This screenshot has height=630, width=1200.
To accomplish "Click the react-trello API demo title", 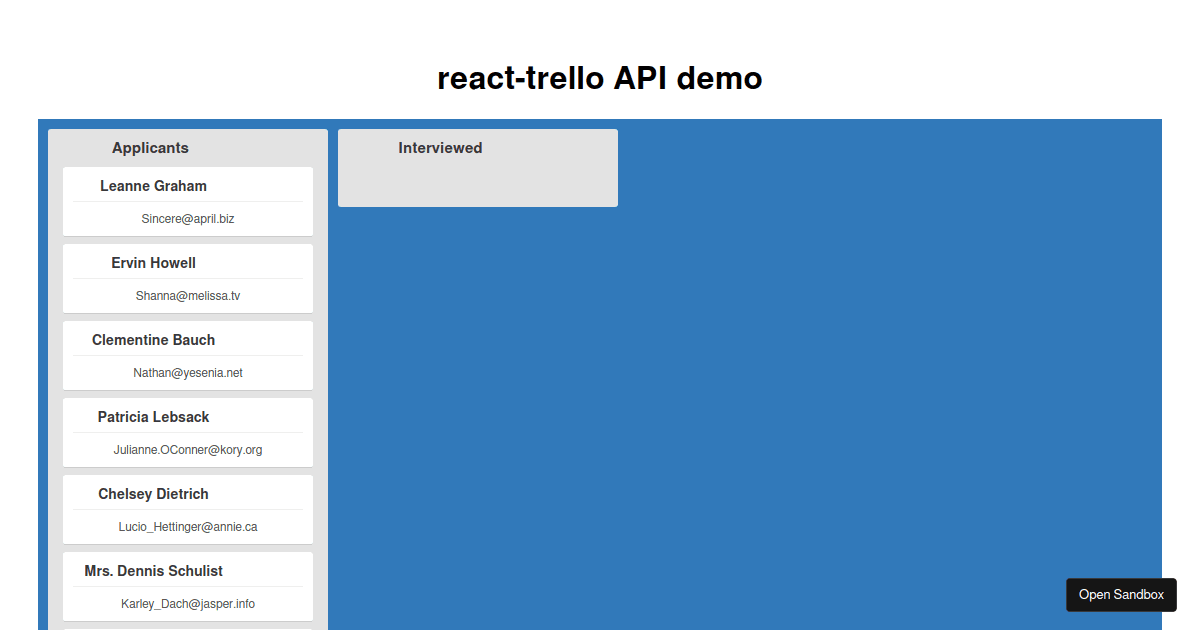I will [x=599, y=78].
